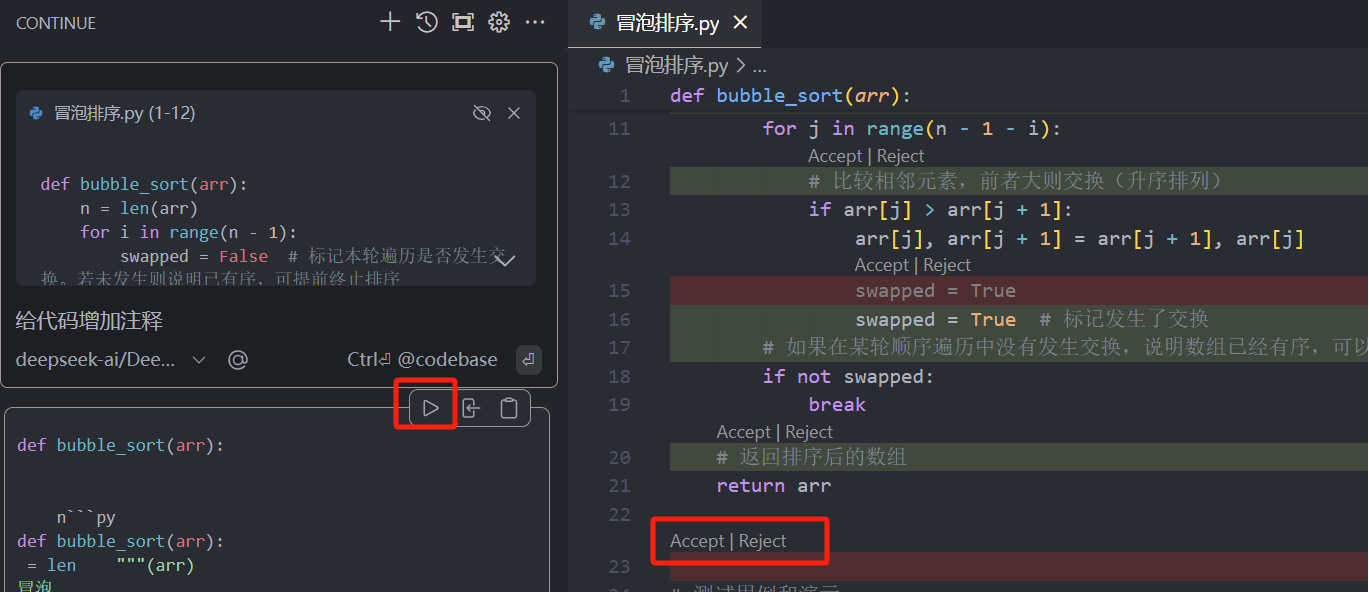The width and height of the screenshot is (1369, 592).
Task: Click line 18 if not swapped
Action: 848,377
